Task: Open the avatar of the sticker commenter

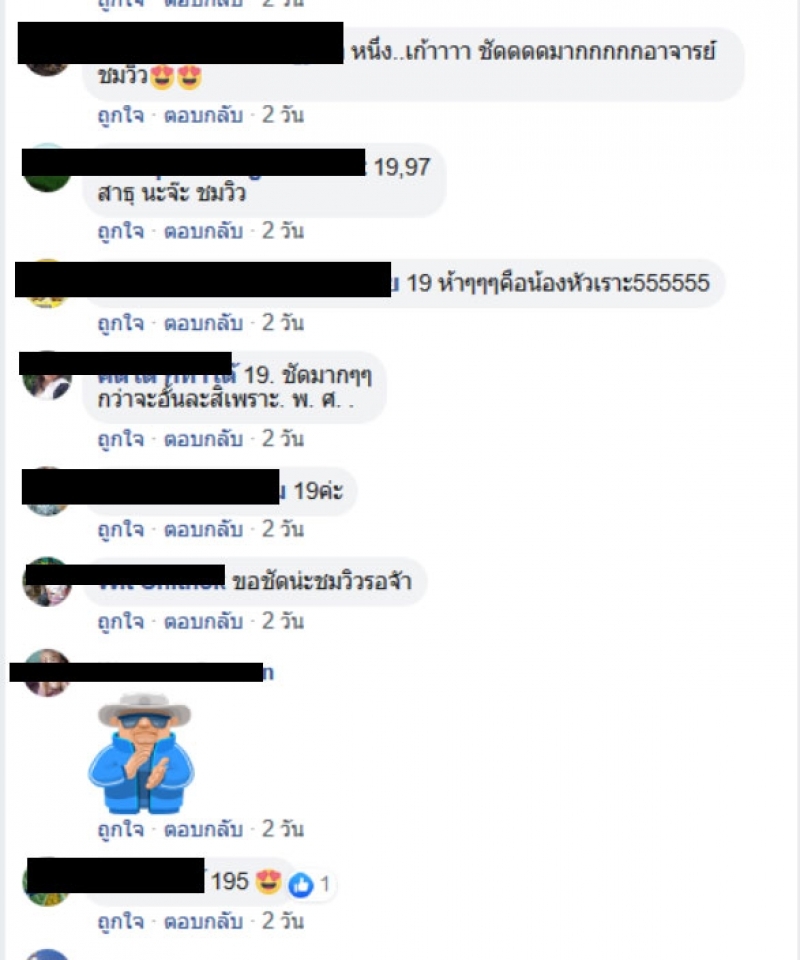Action: pos(47,673)
